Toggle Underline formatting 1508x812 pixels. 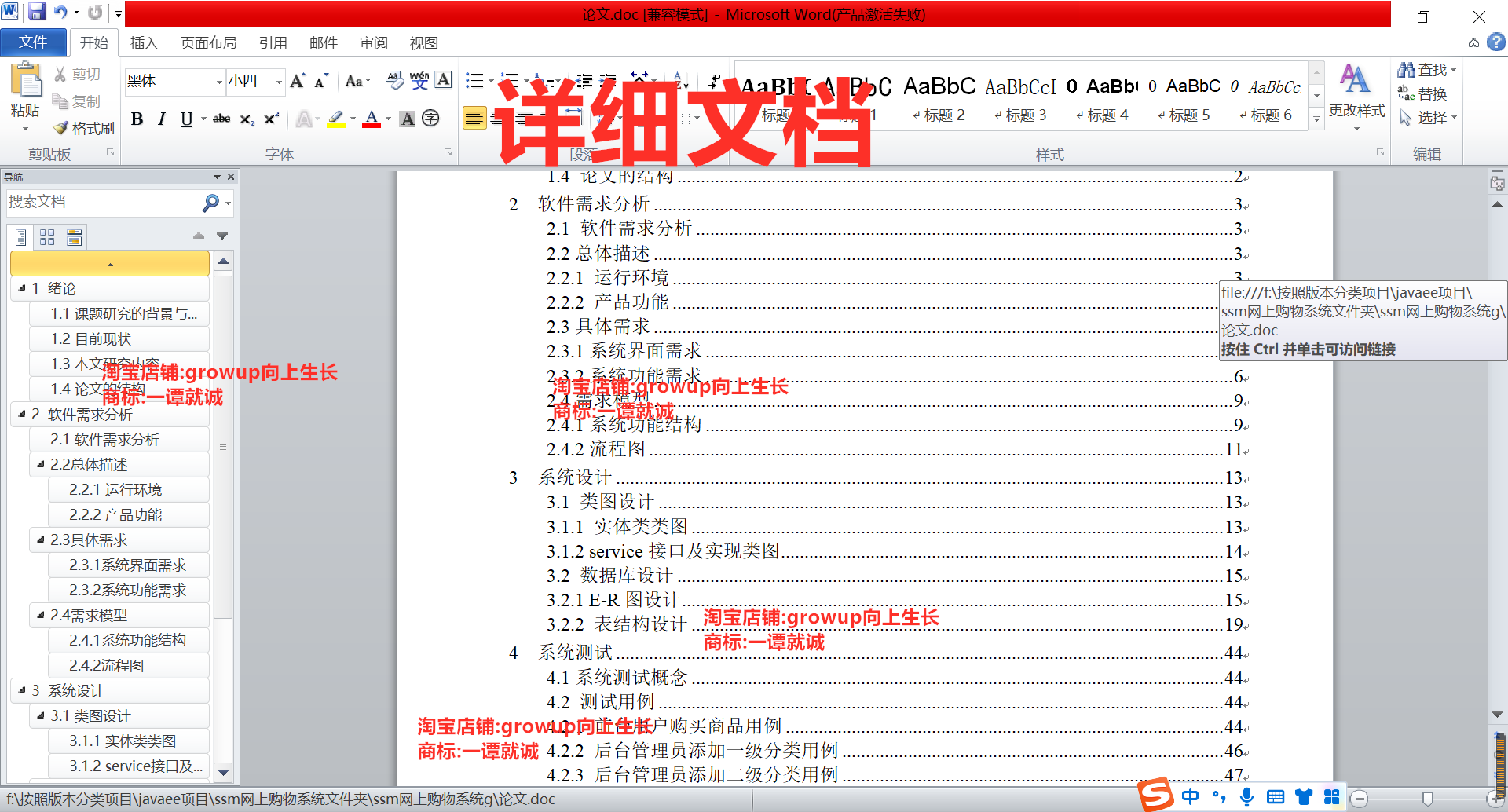point(186,119)
